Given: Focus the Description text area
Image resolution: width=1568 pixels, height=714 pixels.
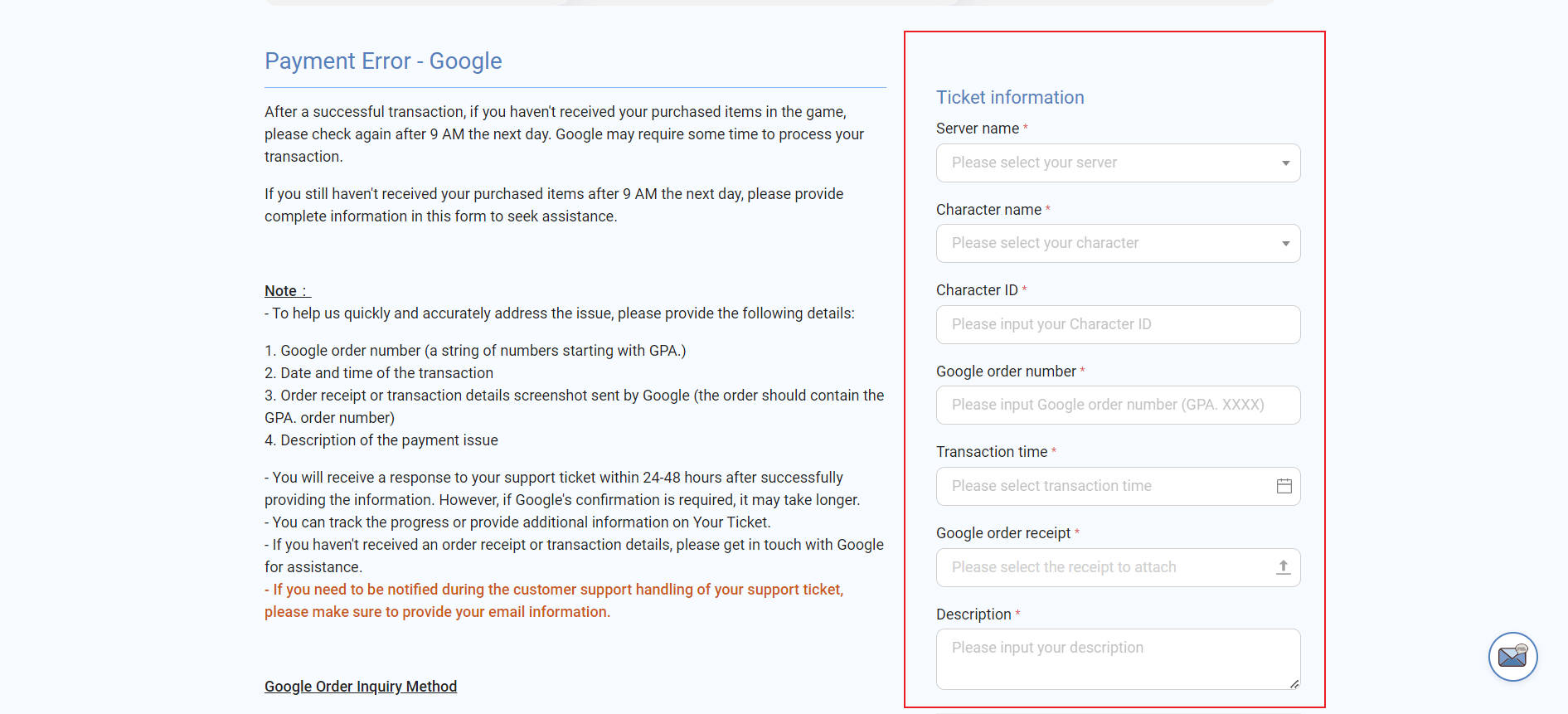Looking at the screenshot, I should click(x=1118, y=659).
